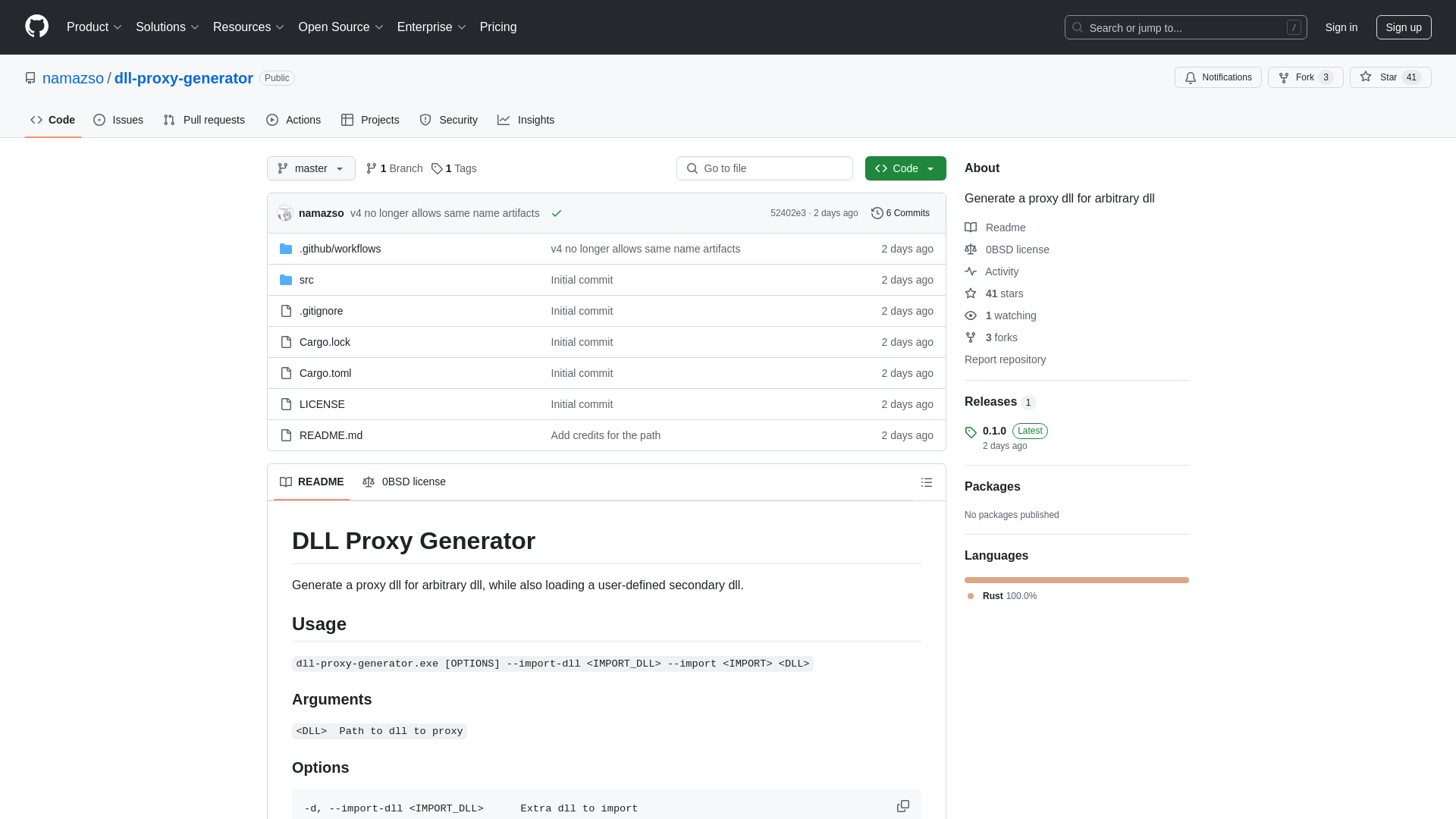This screenshot has width=1456, height=819.
Task: Click the Pull requests icon
Action: (169, 119)
